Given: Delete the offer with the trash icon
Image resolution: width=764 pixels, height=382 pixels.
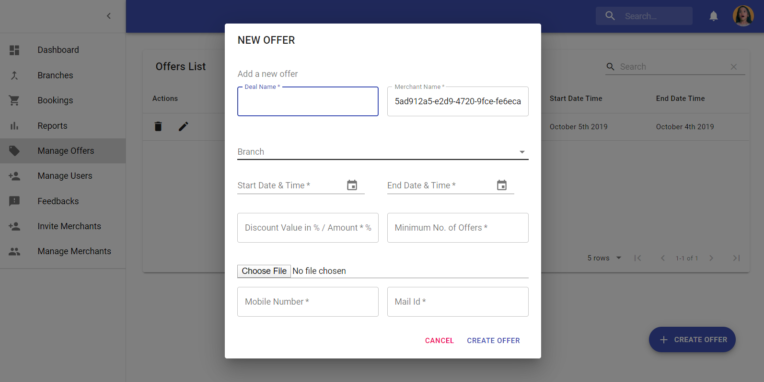Looking at the screenshot, I should (x=158, y=127).
